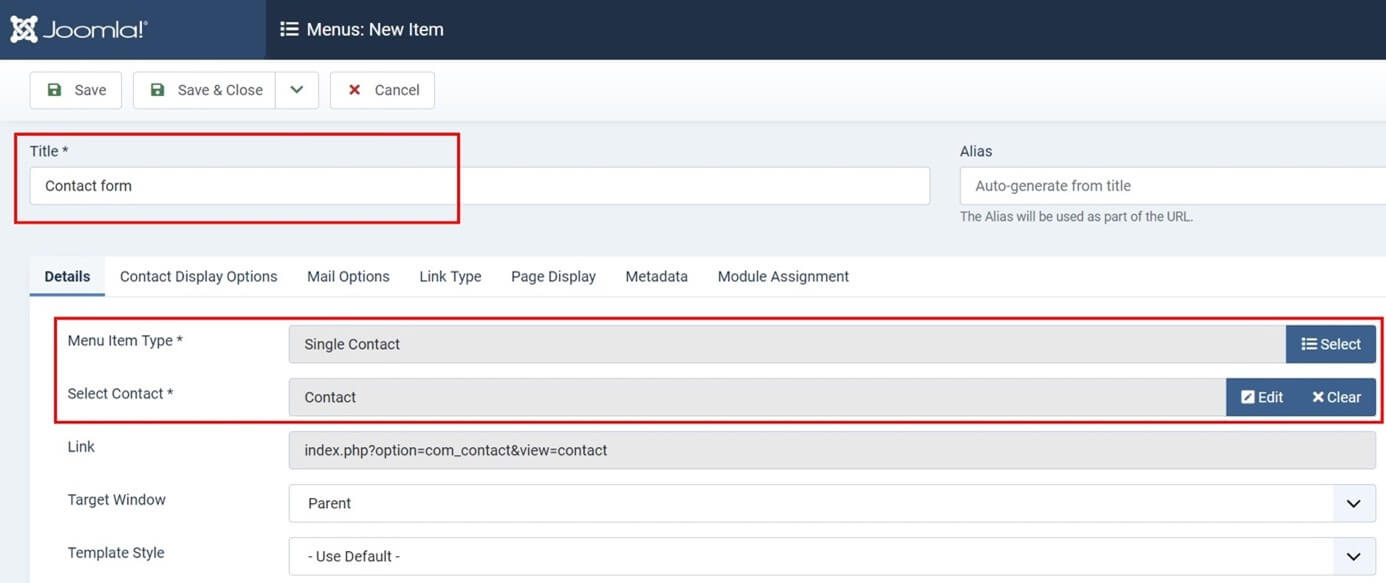The height and width of the screenshot is (583, 1386).
Task: Click the Save button
Action: [x=76, y=90]
